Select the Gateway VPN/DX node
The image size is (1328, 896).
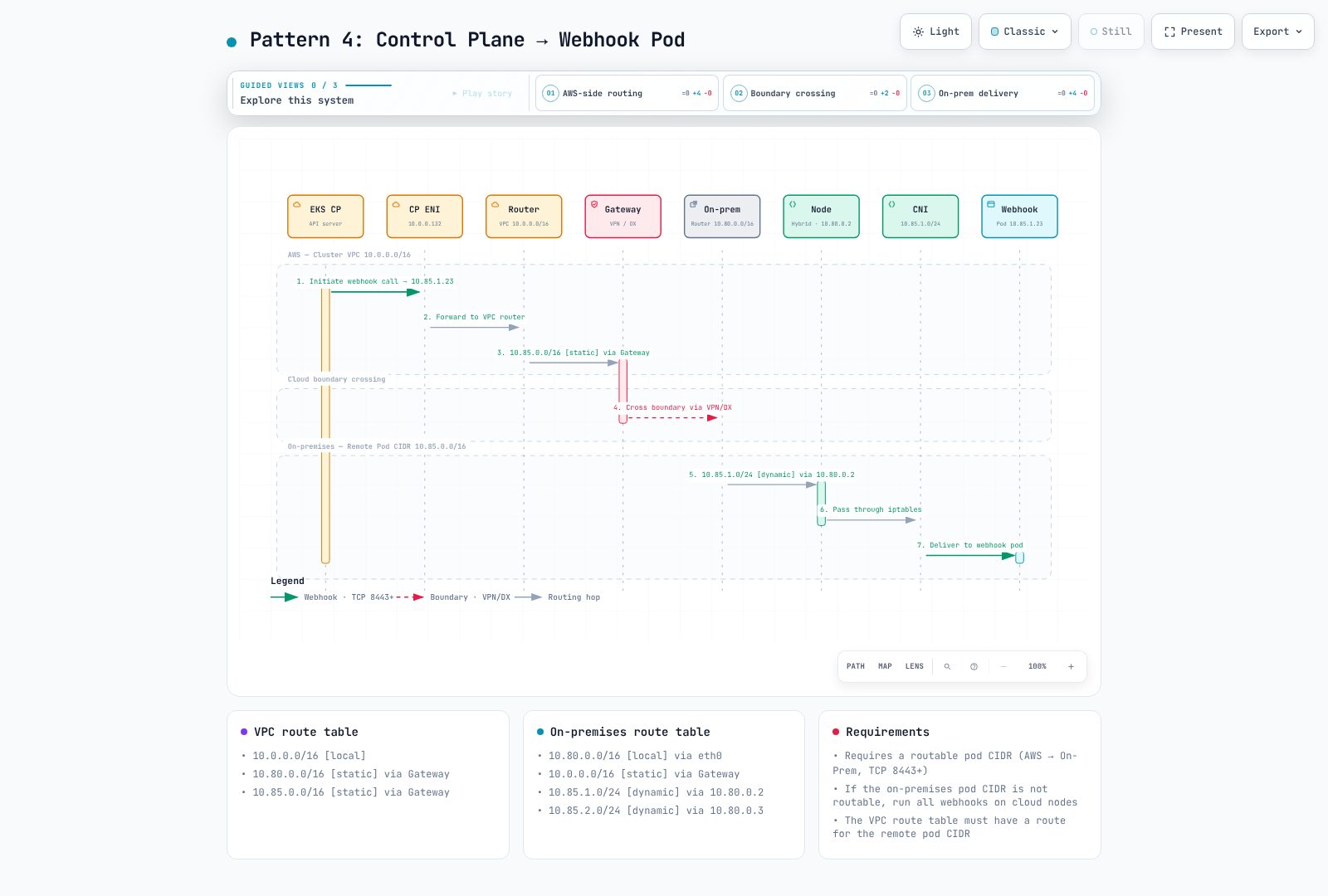(x=622, y=217)
